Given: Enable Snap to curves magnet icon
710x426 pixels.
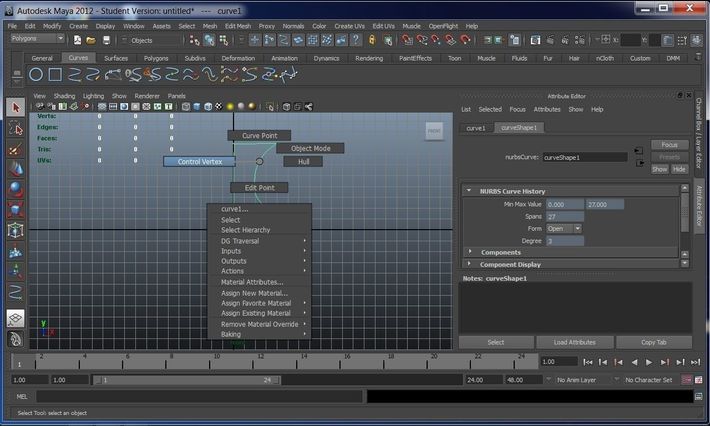Looking at the screenshot, I should (x=422, y=40).
